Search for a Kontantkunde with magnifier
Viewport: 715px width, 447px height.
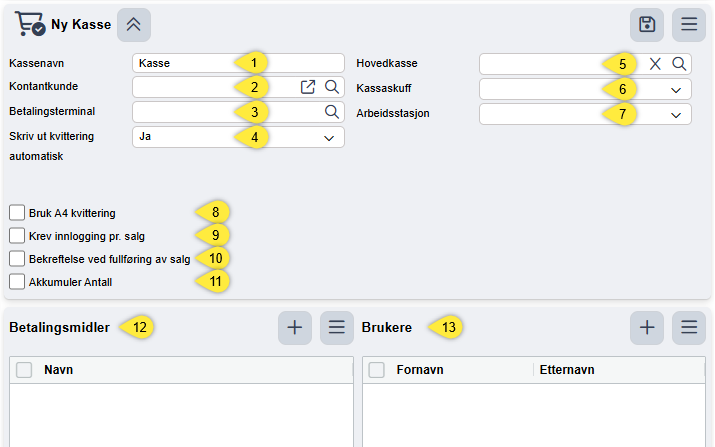coord(332,87)
